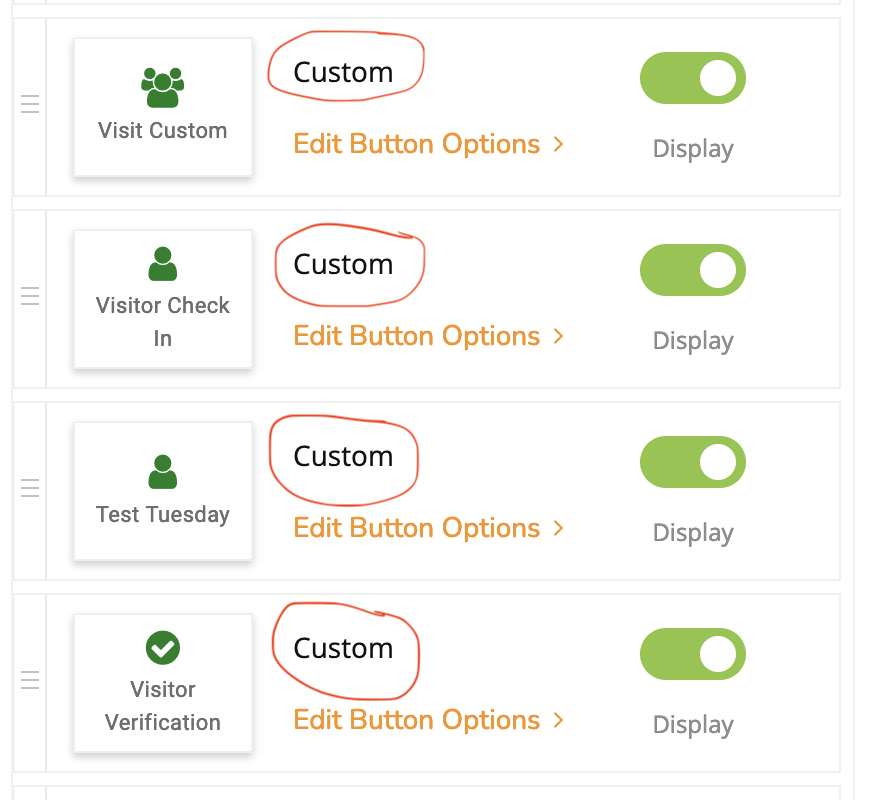Click the chevron next to Test Tuesday's options

point(559,528)
